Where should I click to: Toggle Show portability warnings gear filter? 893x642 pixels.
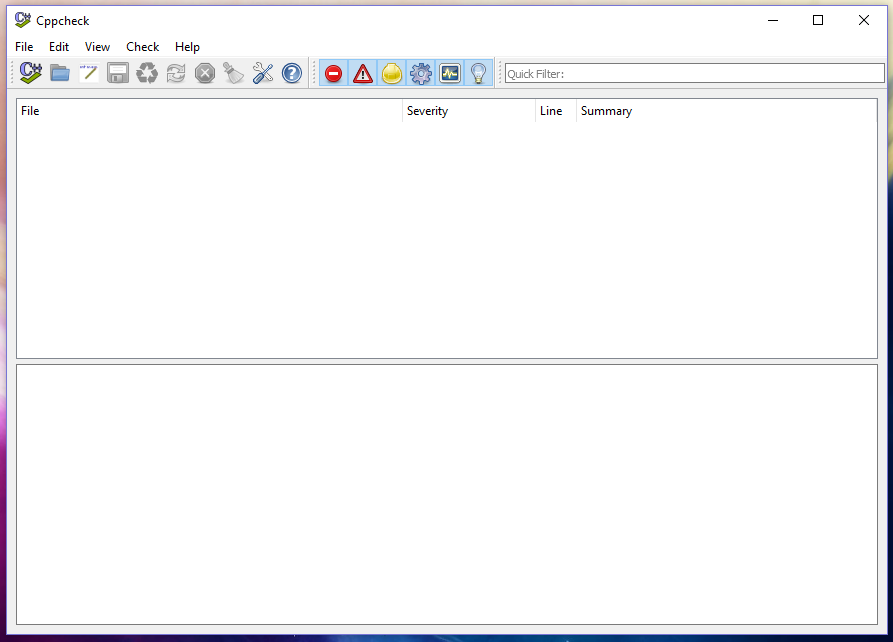point(421,73)
